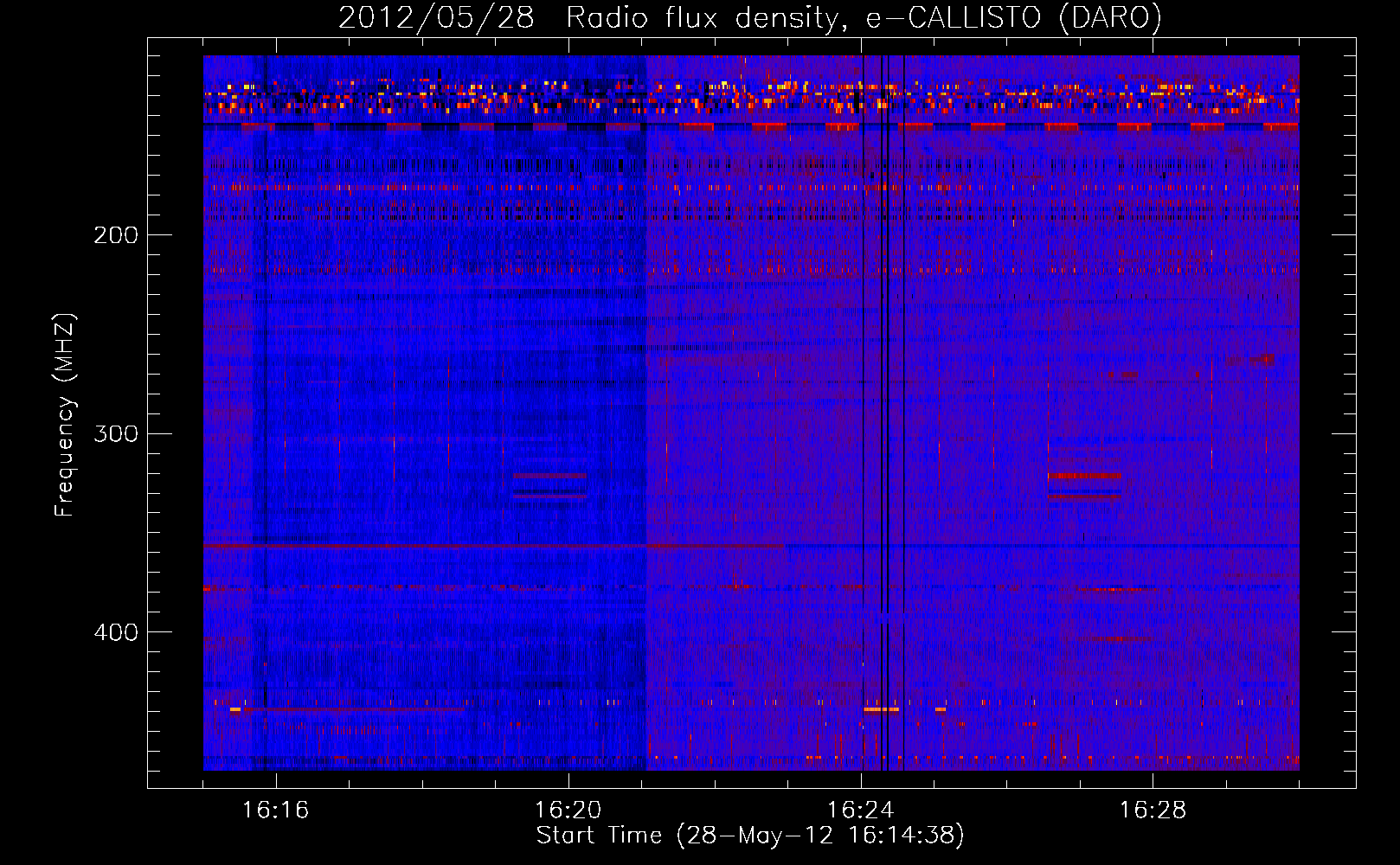Click the 16:28 time tick label
Image resolution: width=1400 pixels, height=865 pixels.
(x=1153, y=810)
